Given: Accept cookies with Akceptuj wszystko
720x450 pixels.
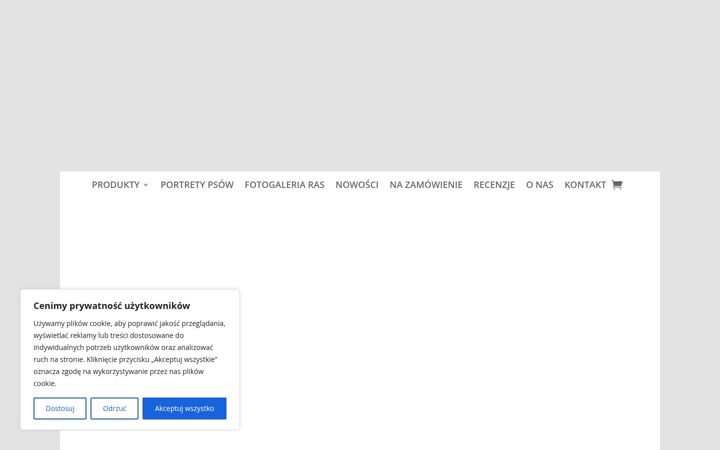Looking at the screenshot, I should coord(184,408).
